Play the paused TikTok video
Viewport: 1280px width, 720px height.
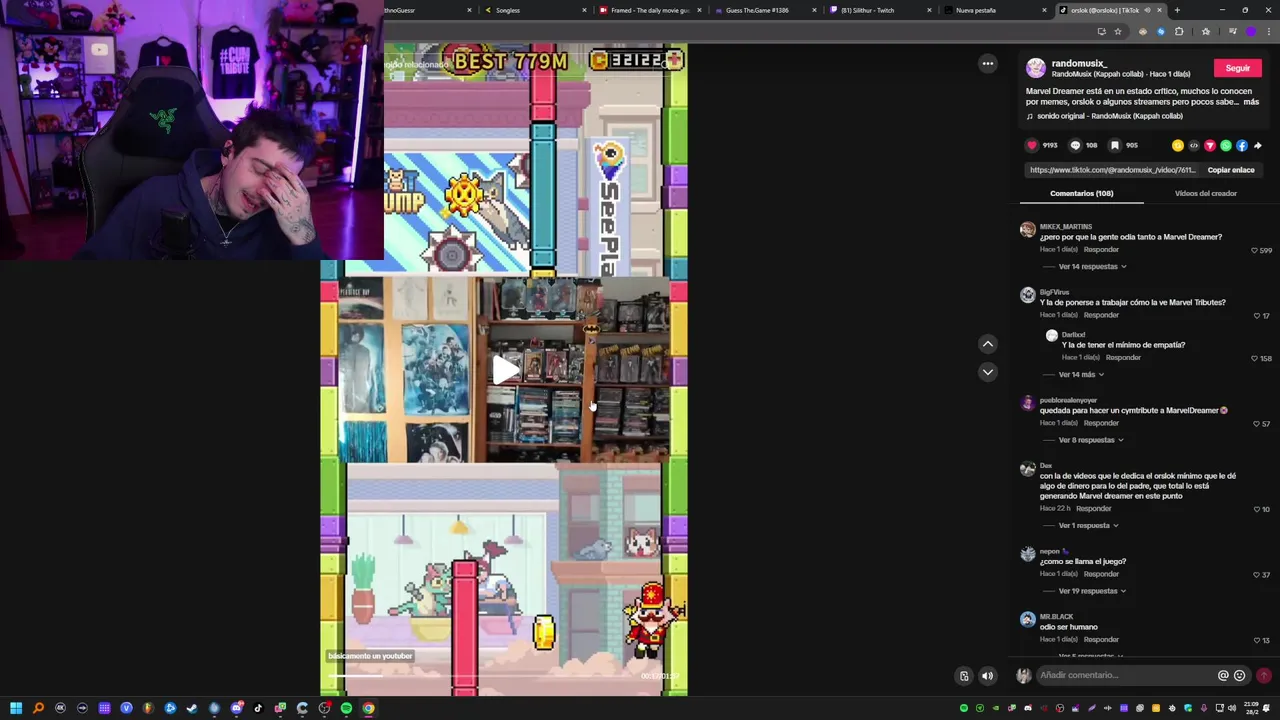pos(504,369)
